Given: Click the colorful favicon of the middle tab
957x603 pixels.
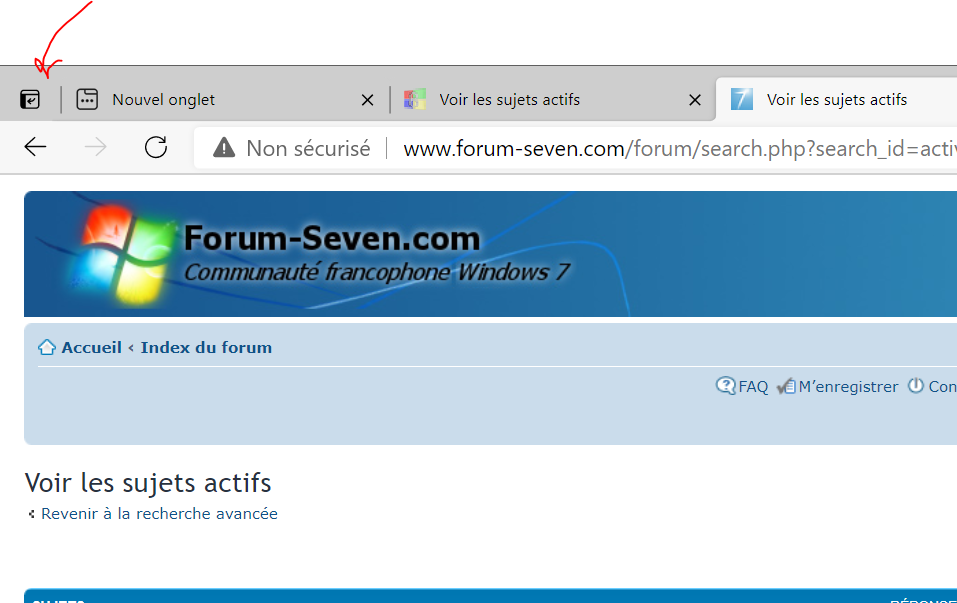Looking at the screenshot, I should coord(414,99).
